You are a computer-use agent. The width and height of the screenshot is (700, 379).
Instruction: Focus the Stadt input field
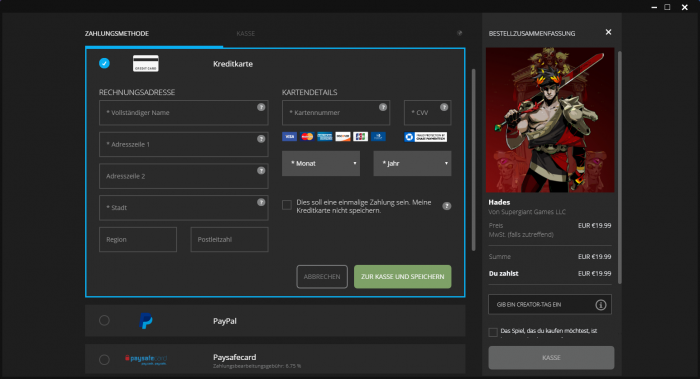coord(183,208)
